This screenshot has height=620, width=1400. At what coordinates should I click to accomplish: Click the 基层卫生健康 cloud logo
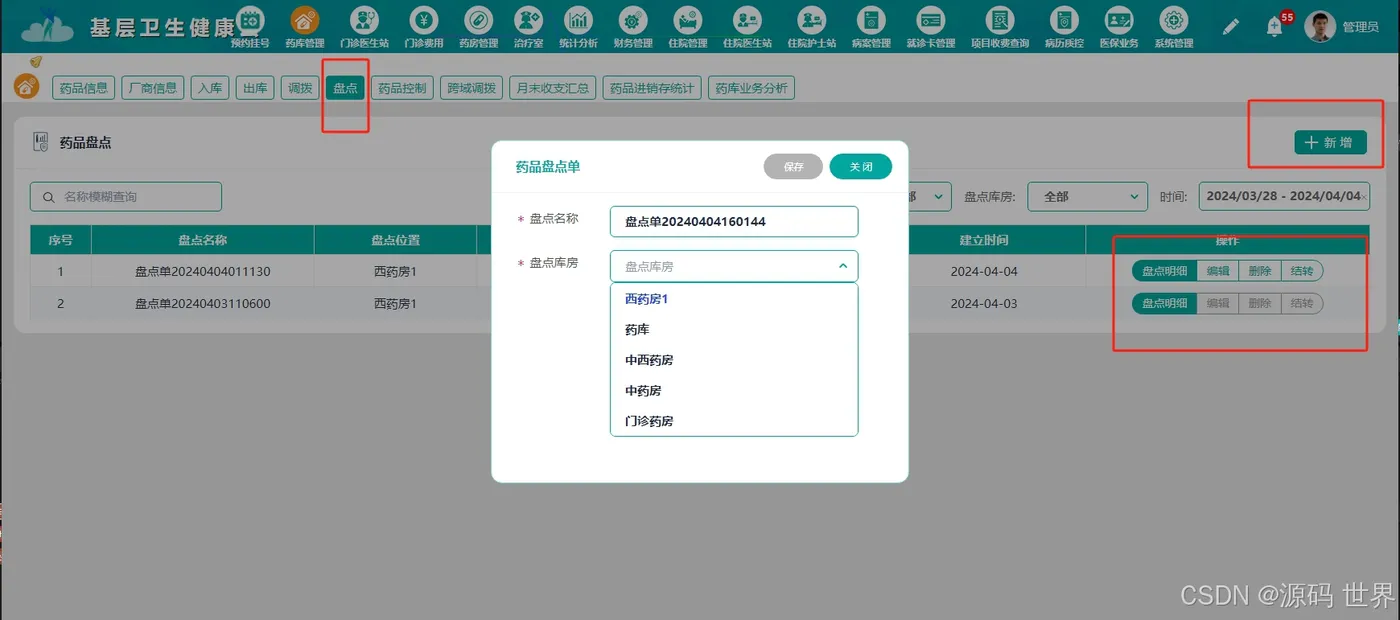tap(47, 25)
